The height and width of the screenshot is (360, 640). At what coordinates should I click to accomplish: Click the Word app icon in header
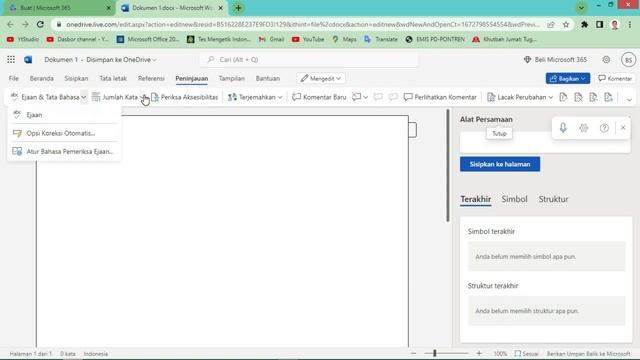(x=28, y=60)
